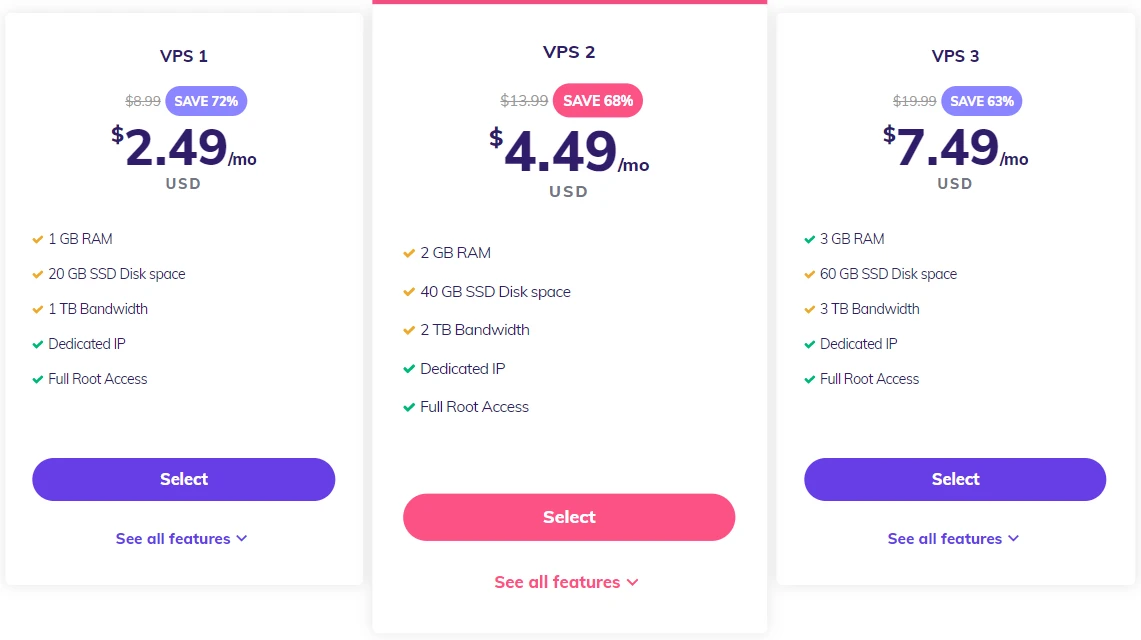
Task: Click the checkmark next to 1 TB Bandwidth
Action: point(39,309)
